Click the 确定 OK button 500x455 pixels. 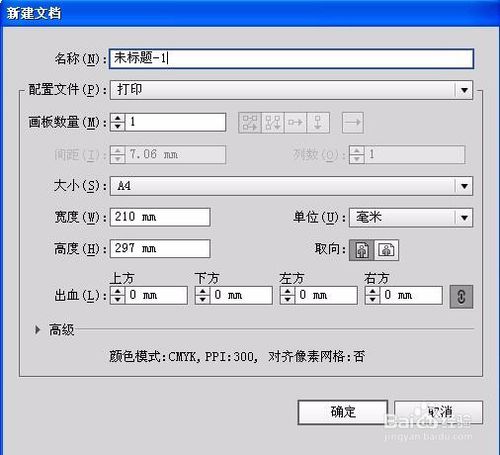(343, 412)
